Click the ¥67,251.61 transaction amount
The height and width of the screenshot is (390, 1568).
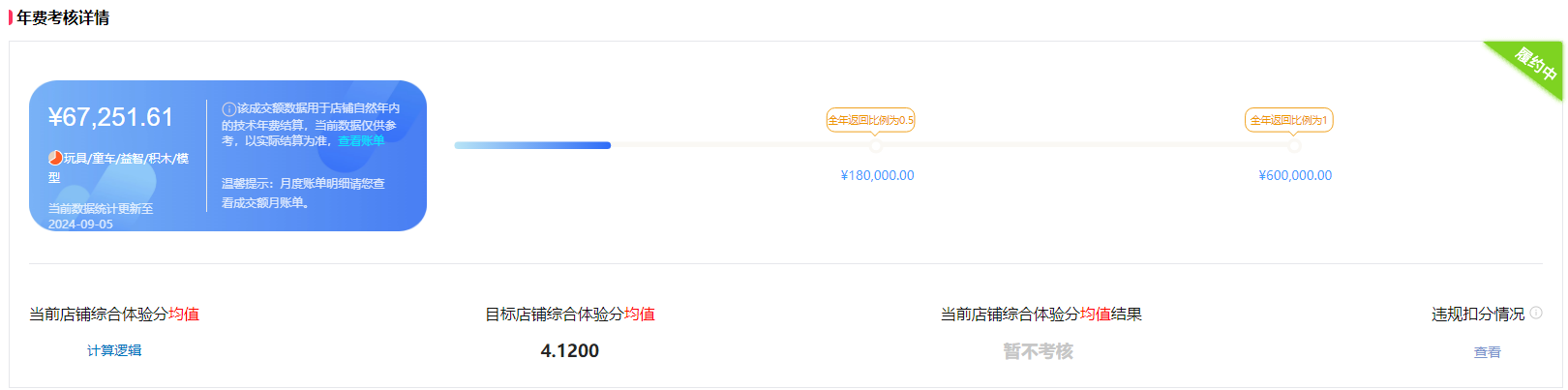point(111,117)
